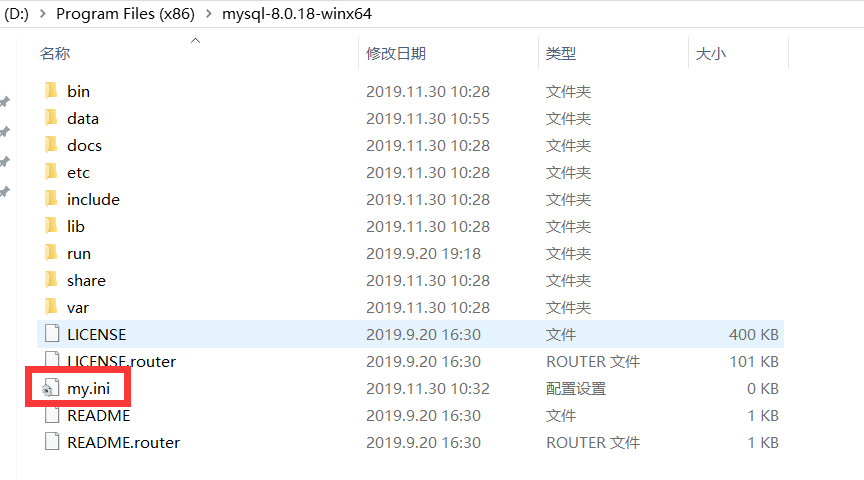Viewport: 864px width, 480px height.
Task: Click the include folder icon
Action: click(x=51, y=198)
